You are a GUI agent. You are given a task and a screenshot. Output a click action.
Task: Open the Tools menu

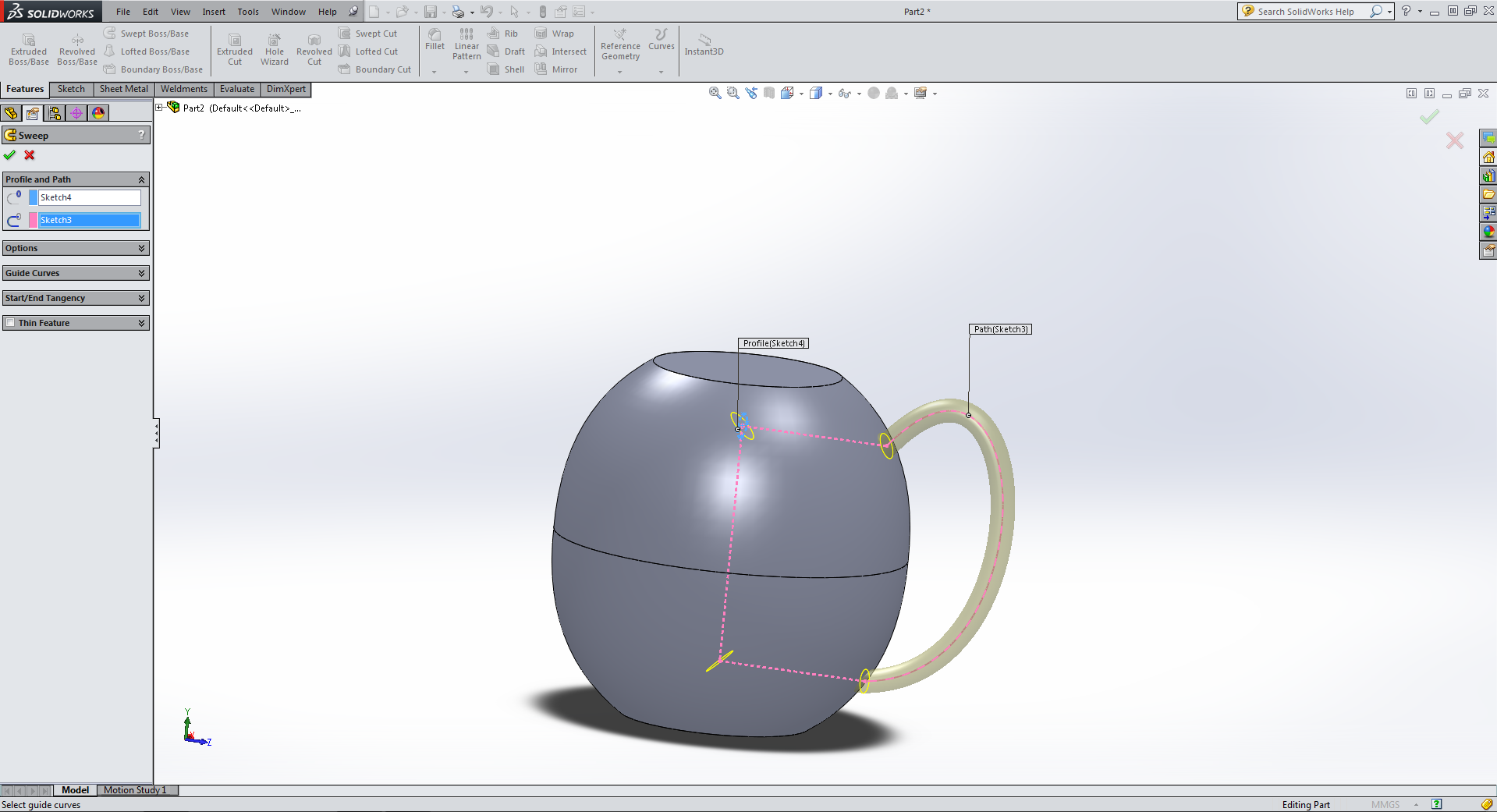coord(248,12)
